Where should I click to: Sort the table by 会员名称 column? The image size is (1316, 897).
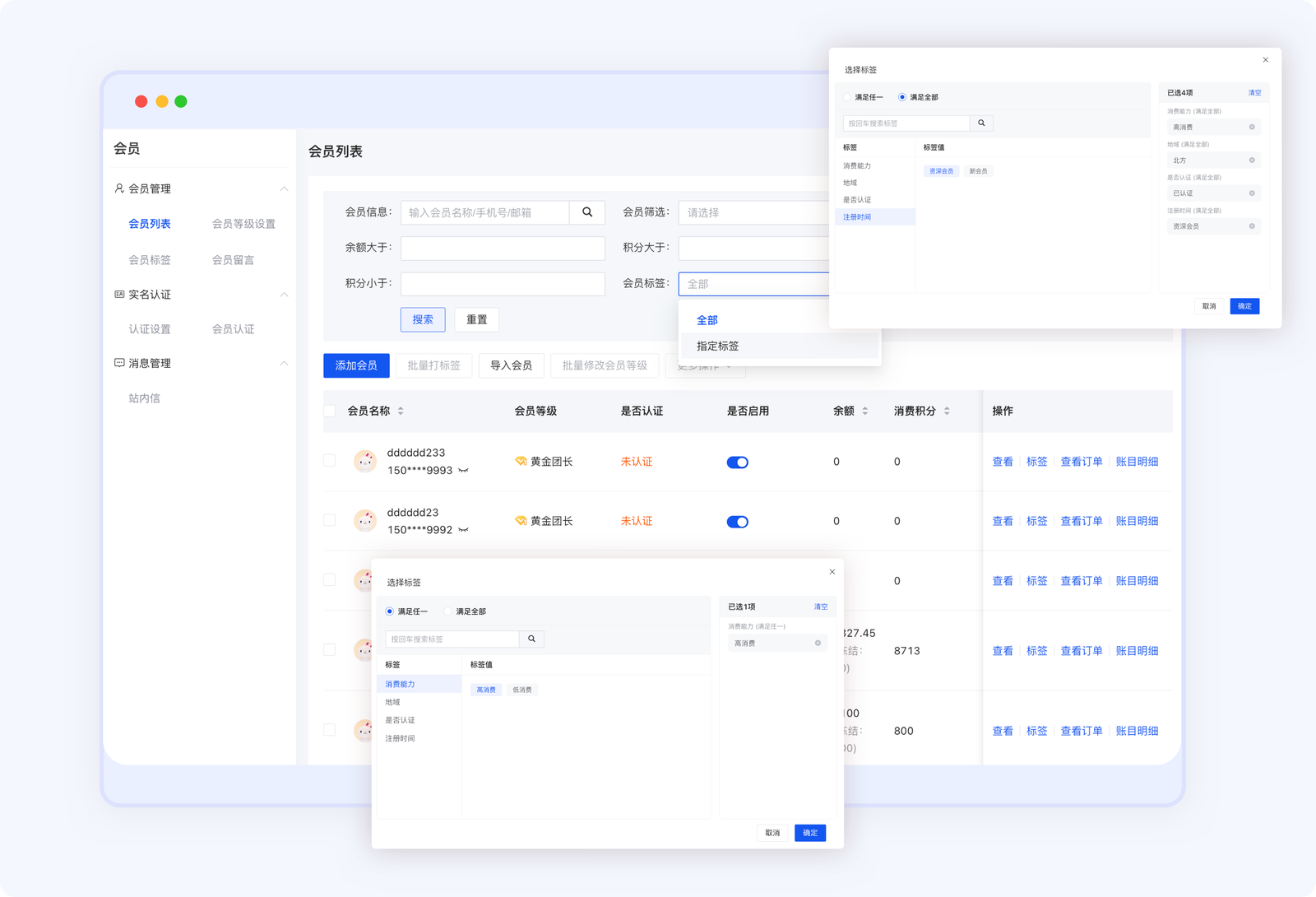click(401, 411)
